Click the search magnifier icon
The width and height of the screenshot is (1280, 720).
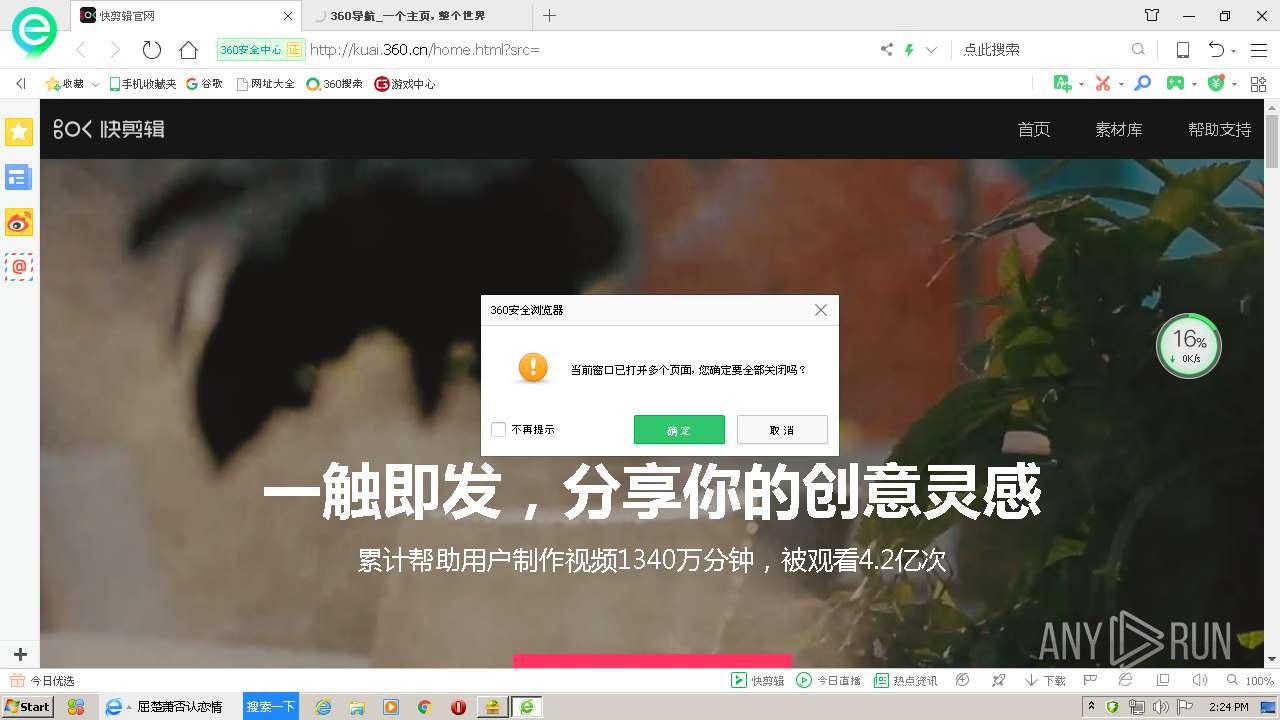[1138, 49]
